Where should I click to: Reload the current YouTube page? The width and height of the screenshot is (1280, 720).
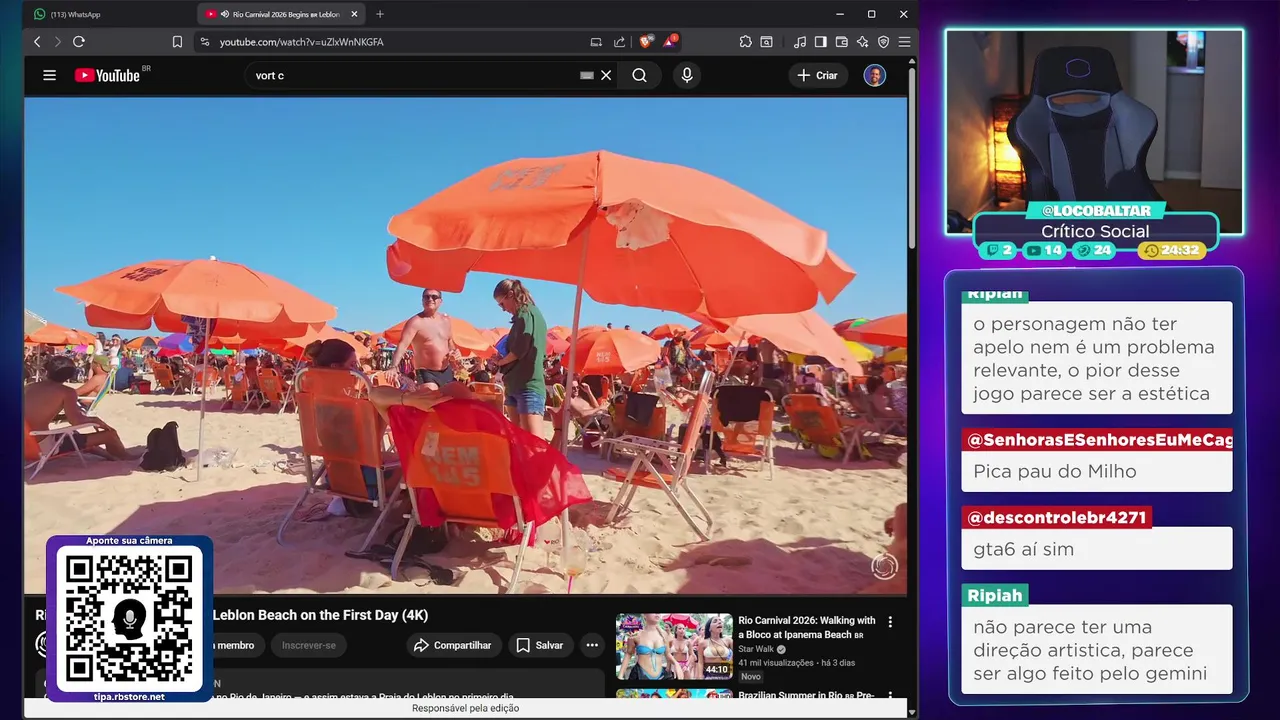point(79,42)
